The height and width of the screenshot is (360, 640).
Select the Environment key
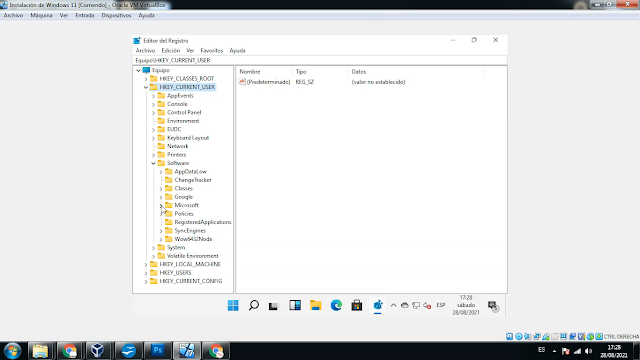pos(183,121)
